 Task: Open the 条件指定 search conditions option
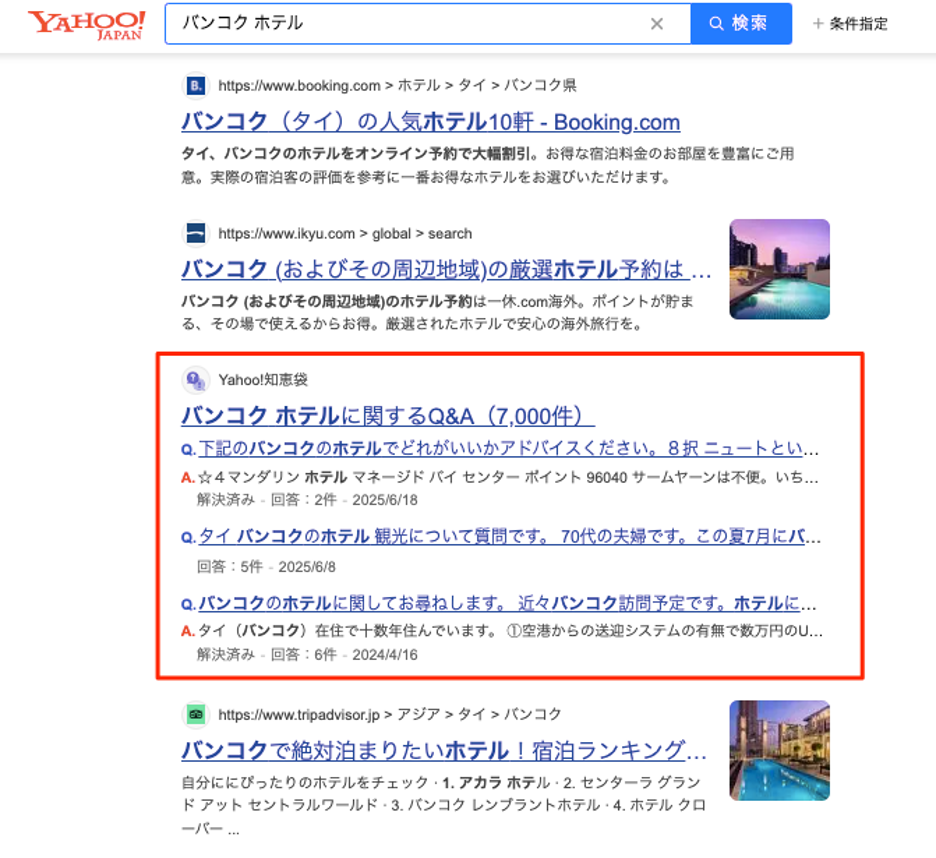point(850,24)
